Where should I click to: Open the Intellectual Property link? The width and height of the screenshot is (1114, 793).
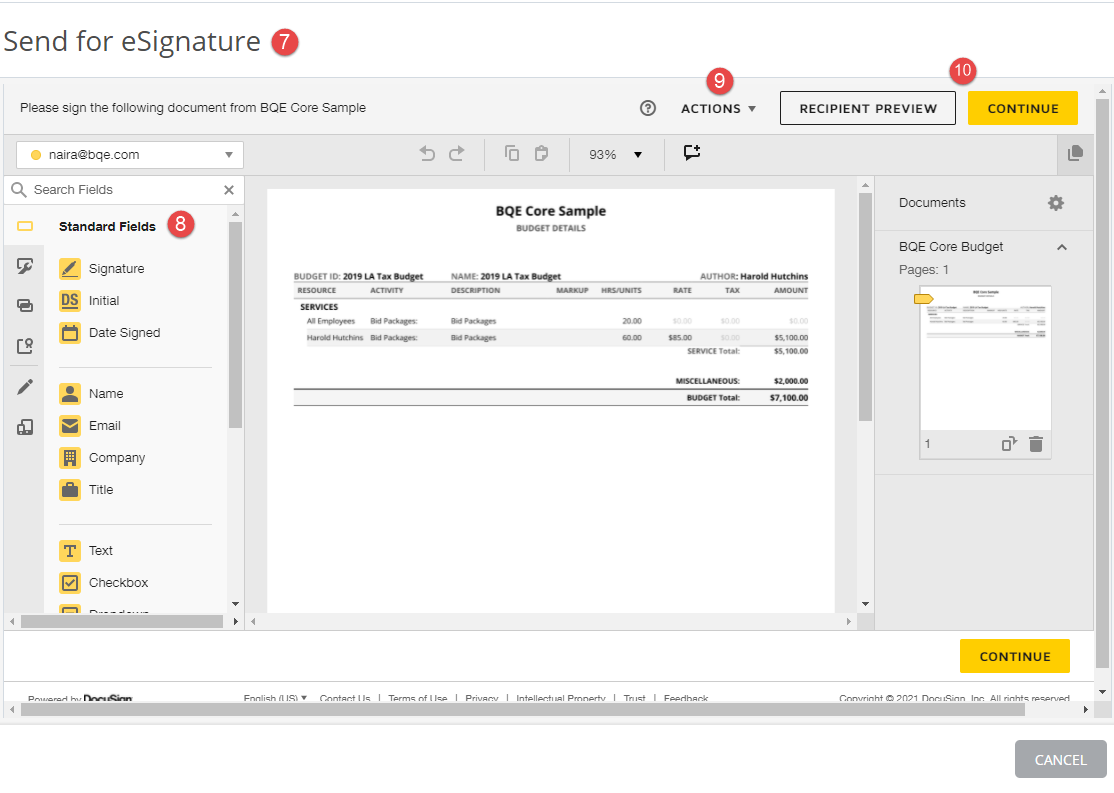[x=561, y=698]
